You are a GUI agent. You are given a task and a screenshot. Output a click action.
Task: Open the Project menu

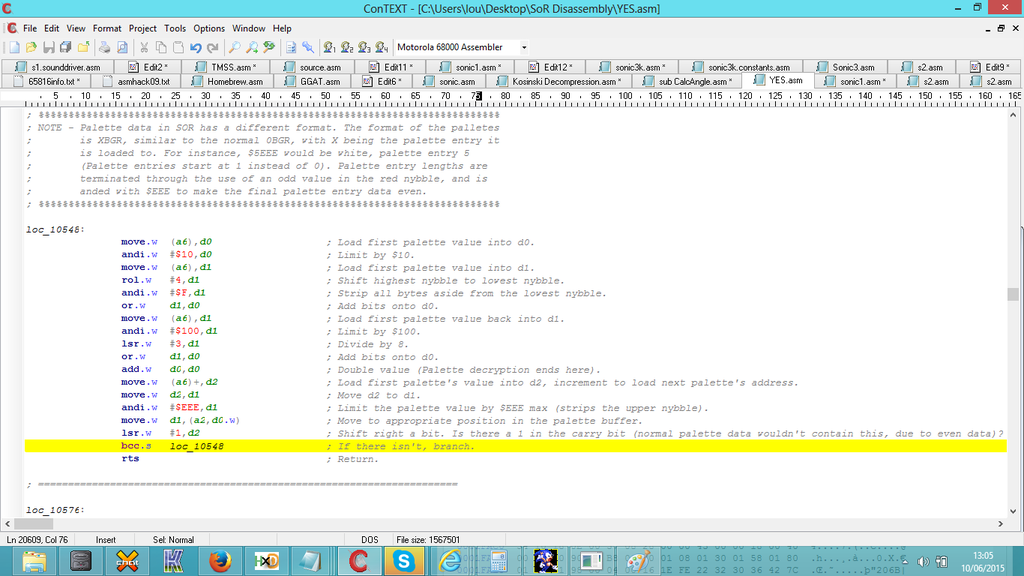(x=143, y=28)
